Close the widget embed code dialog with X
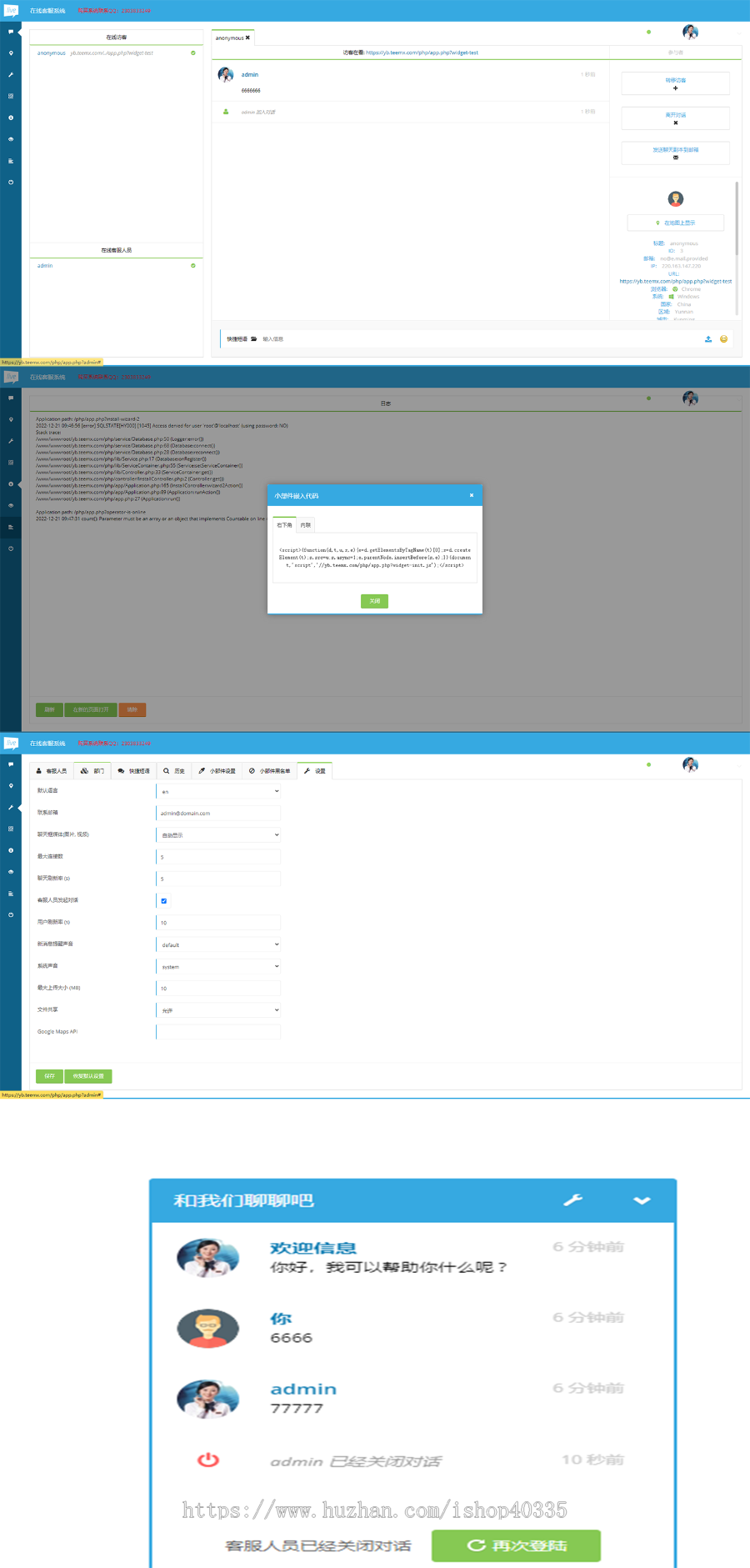Image resolution: width=750 pixels, height=1568 pixels. [x=471, y=495]
